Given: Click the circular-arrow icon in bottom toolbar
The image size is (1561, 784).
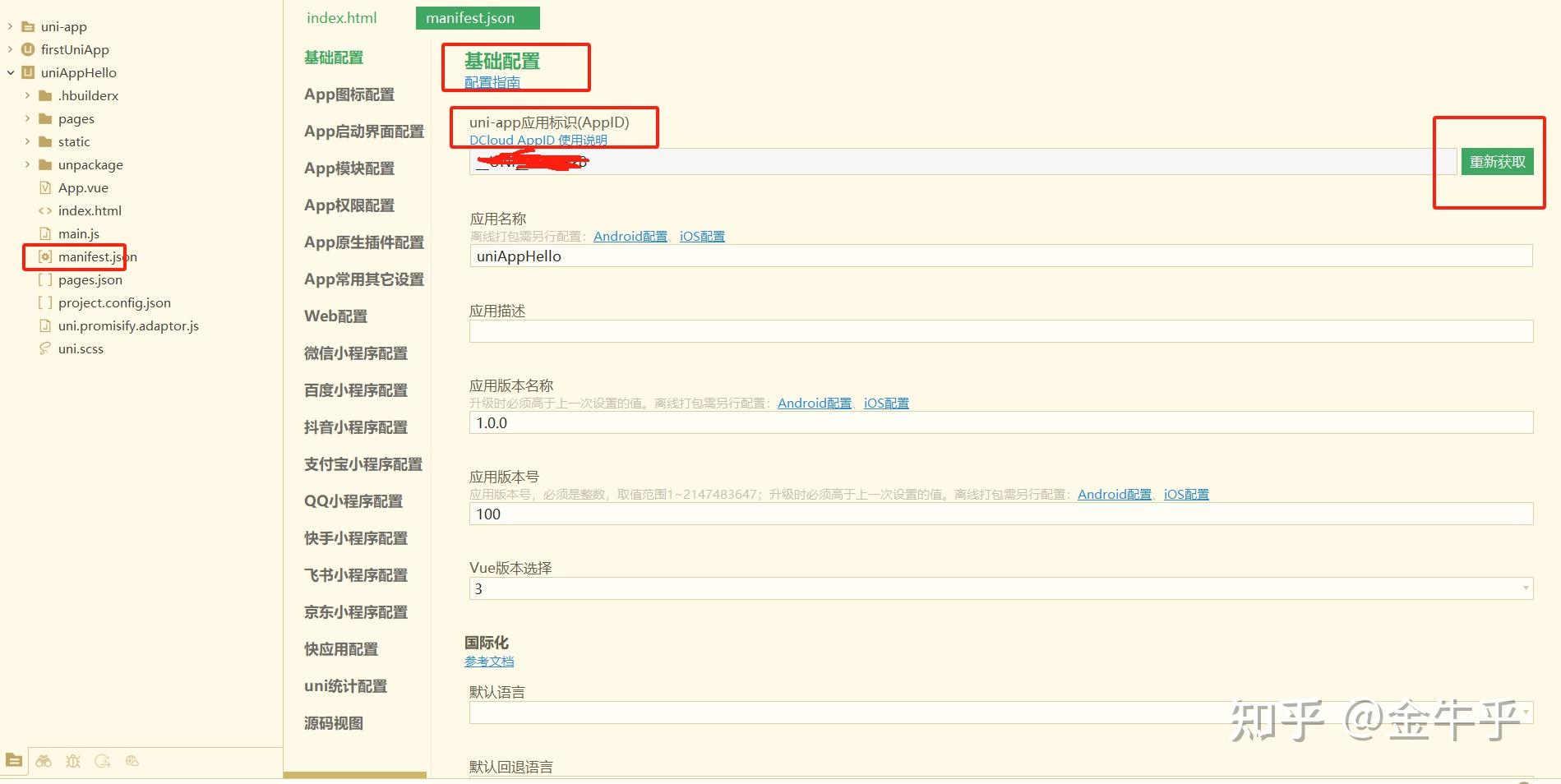Looking at the screenshot, I should pyautogui.click(x=102, y=761).
